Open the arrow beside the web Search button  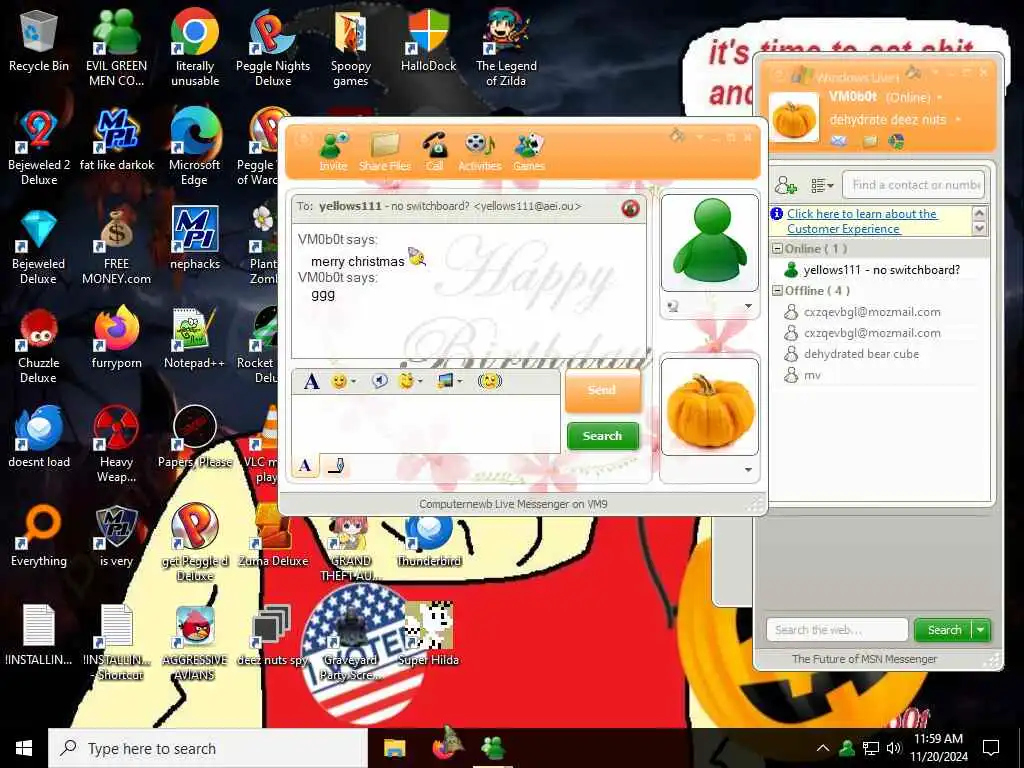[x=981, y=630]
